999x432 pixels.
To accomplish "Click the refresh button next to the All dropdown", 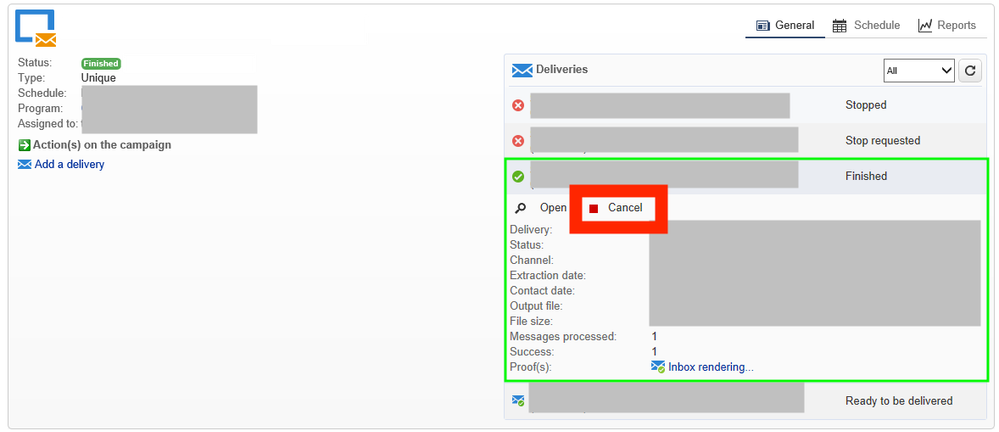I will [x=970, y=70].
